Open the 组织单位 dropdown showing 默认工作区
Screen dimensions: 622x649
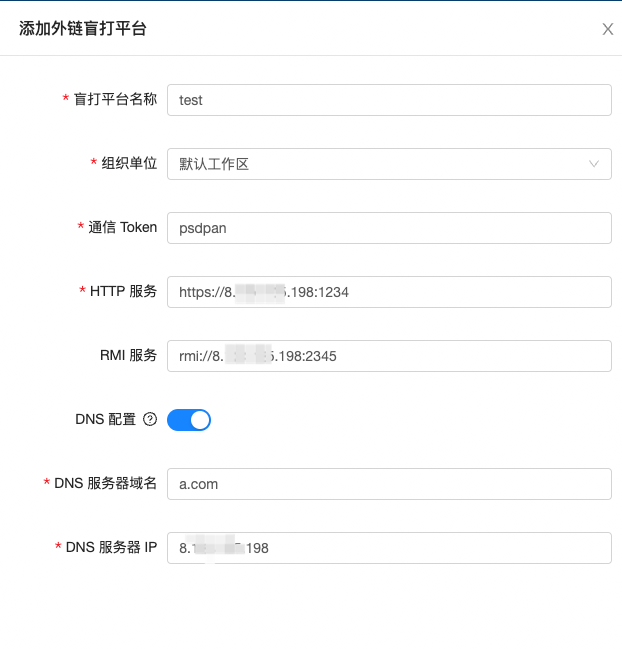coord(380,164)
